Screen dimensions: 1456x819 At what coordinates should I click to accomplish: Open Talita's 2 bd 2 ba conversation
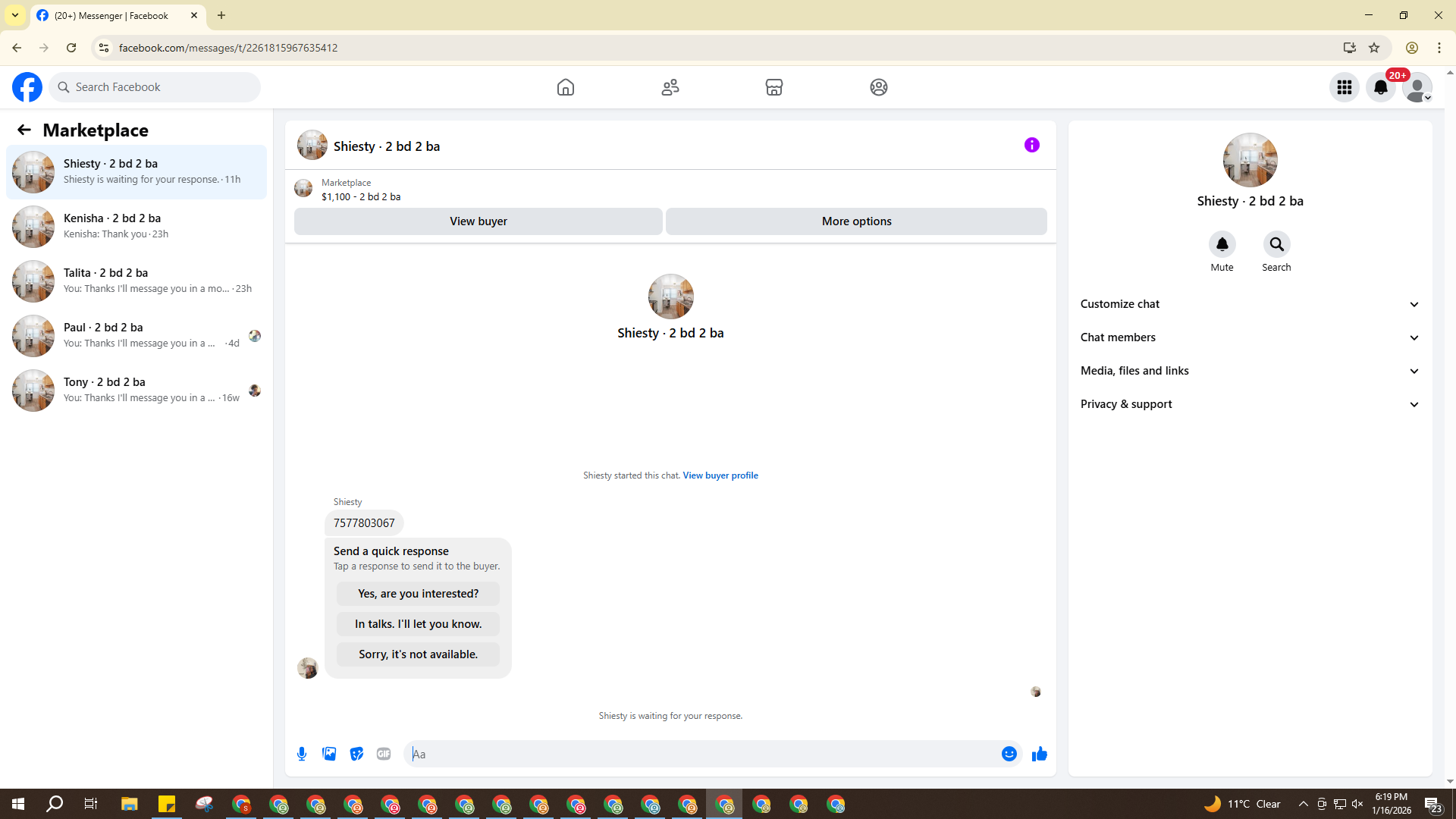pyautogui.click(x=136, y=281)
